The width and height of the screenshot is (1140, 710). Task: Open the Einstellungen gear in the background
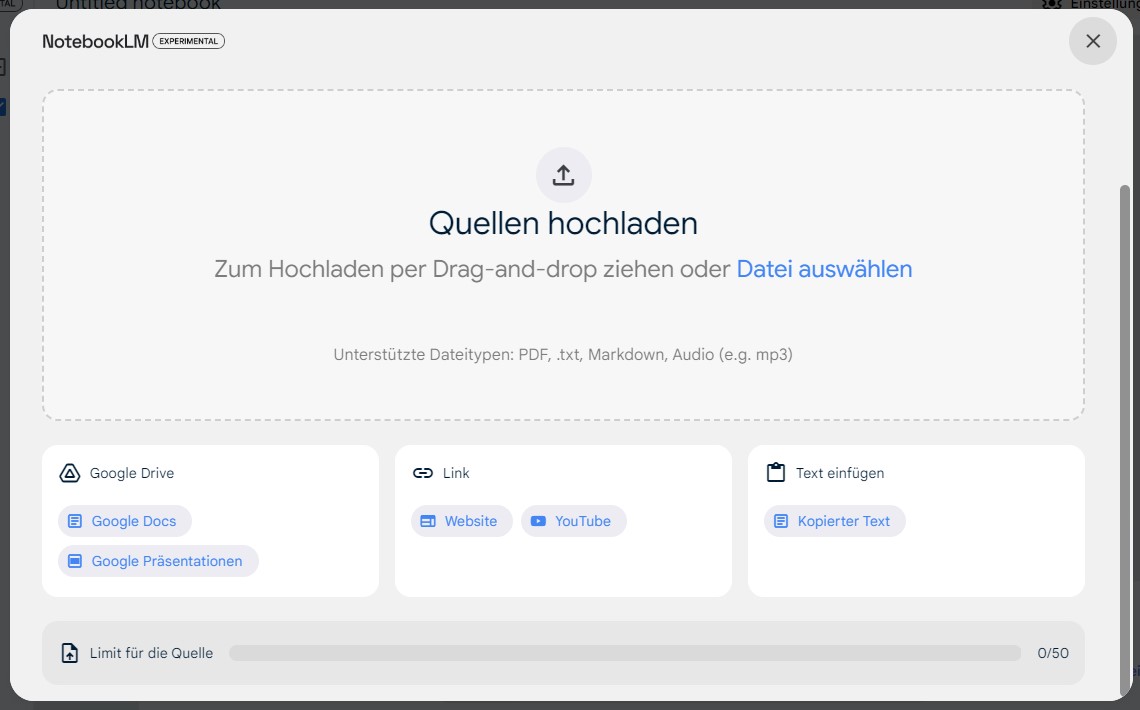pyautogui.click(x=1051, y=5)
